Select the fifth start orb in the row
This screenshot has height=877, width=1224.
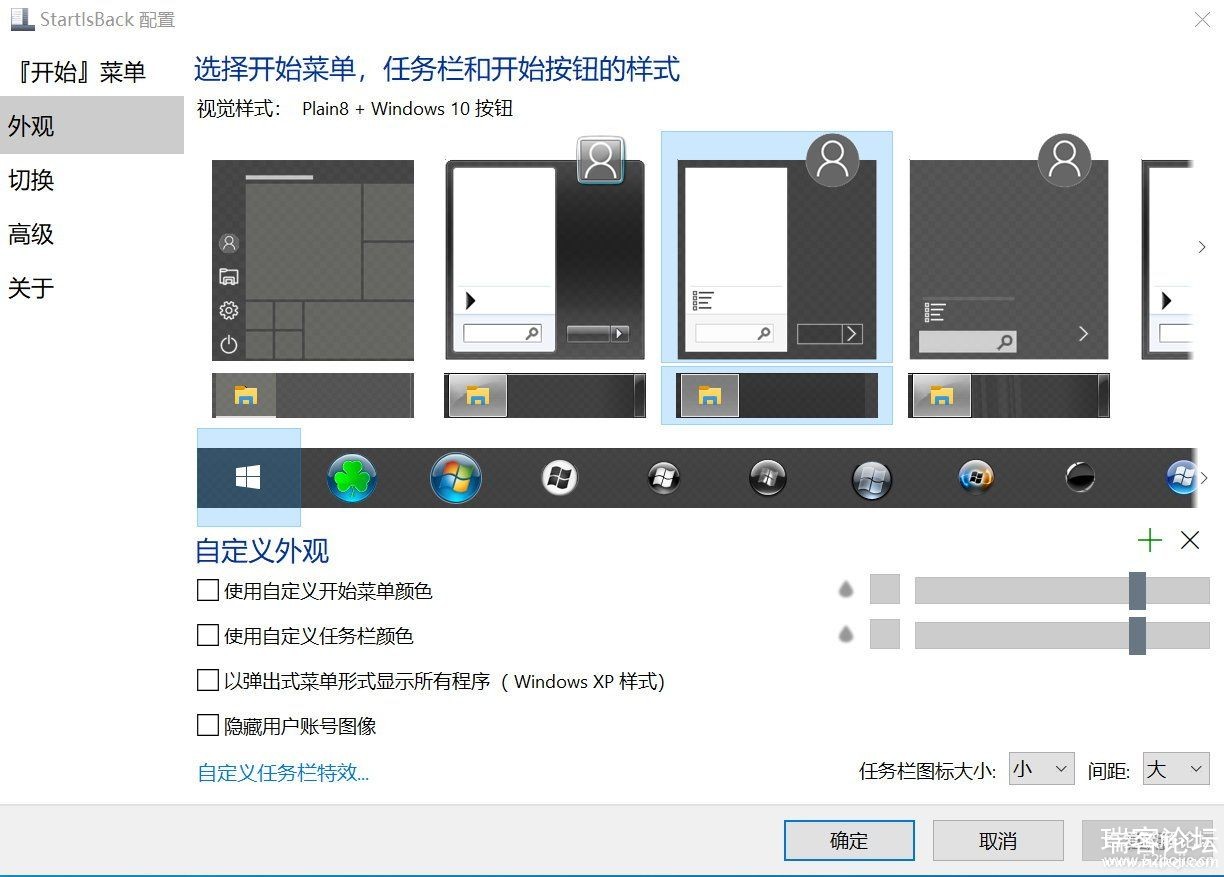point(663,478)
